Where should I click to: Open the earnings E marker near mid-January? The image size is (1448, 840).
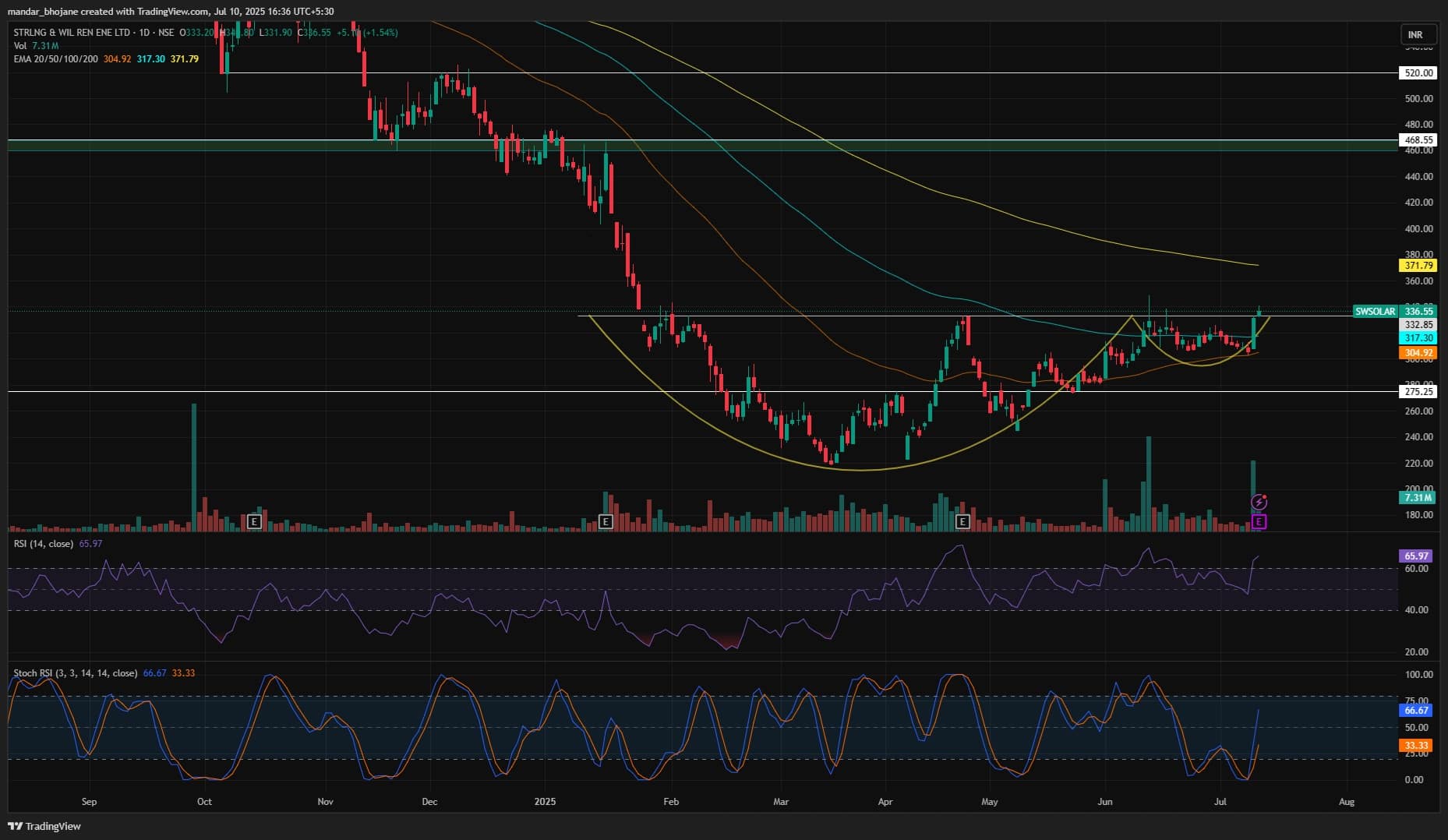click(606, 522)
